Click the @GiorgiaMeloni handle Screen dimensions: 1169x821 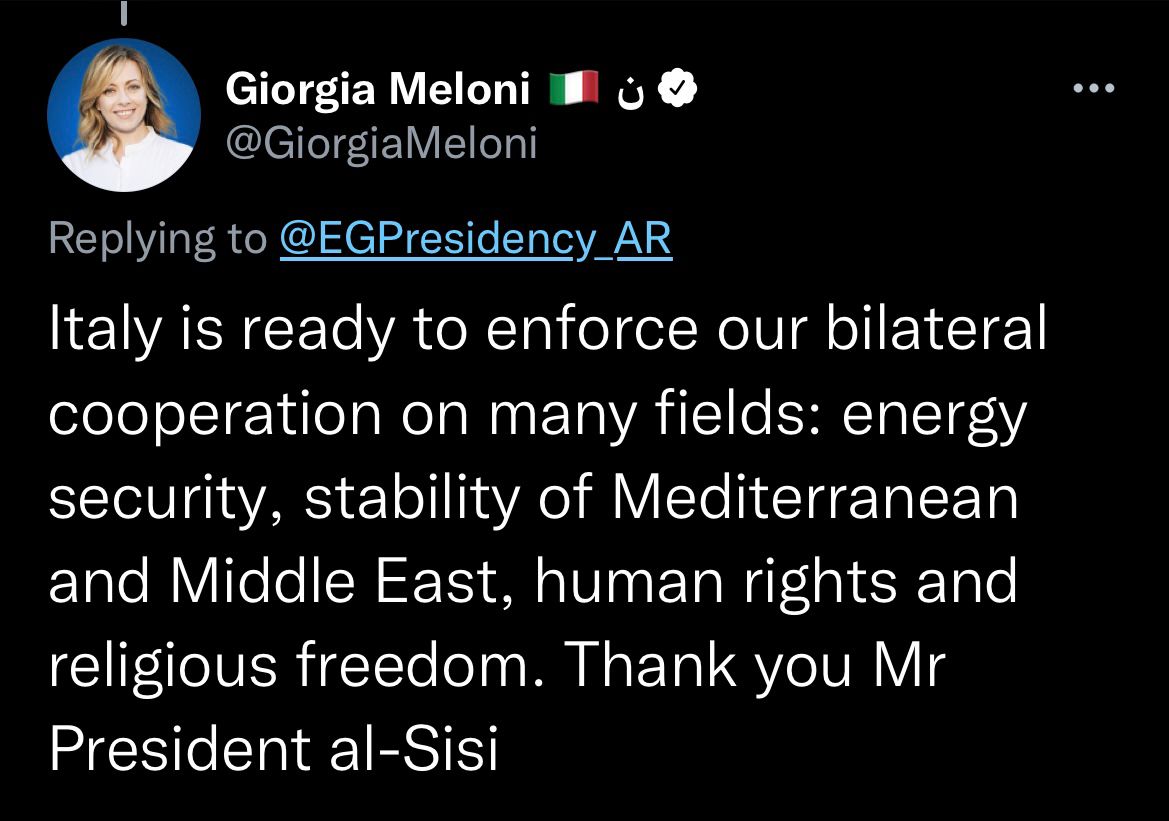[382, 144]
